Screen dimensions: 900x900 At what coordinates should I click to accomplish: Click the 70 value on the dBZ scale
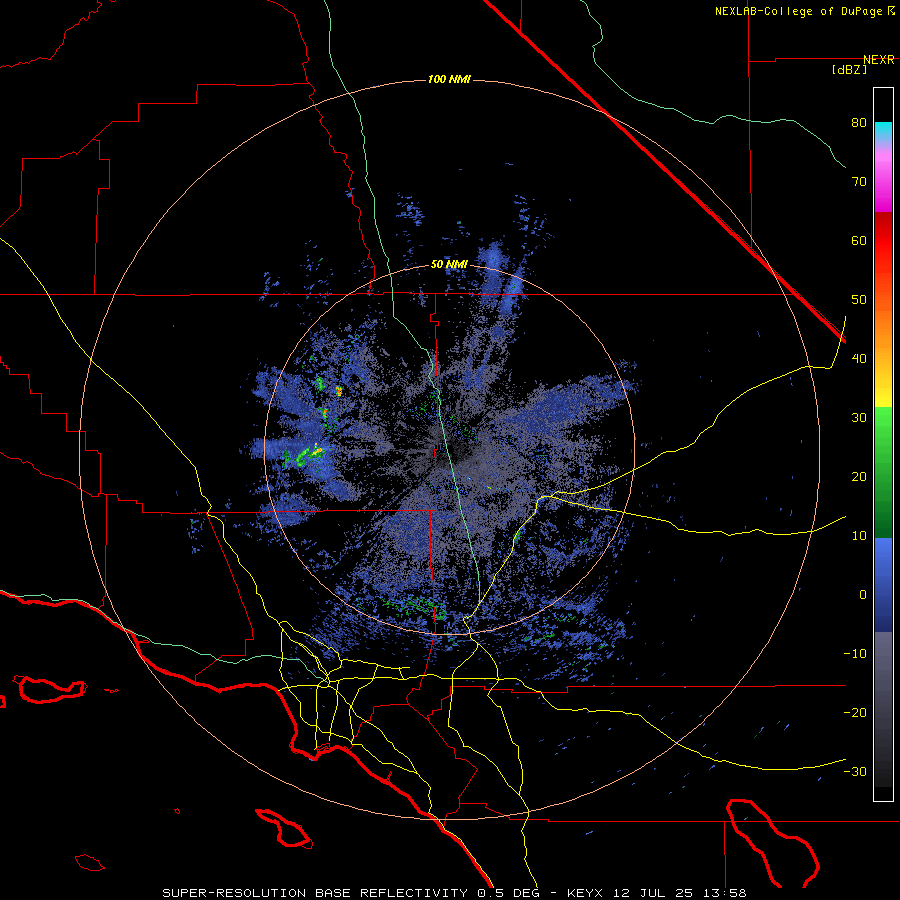click(859, 182)
